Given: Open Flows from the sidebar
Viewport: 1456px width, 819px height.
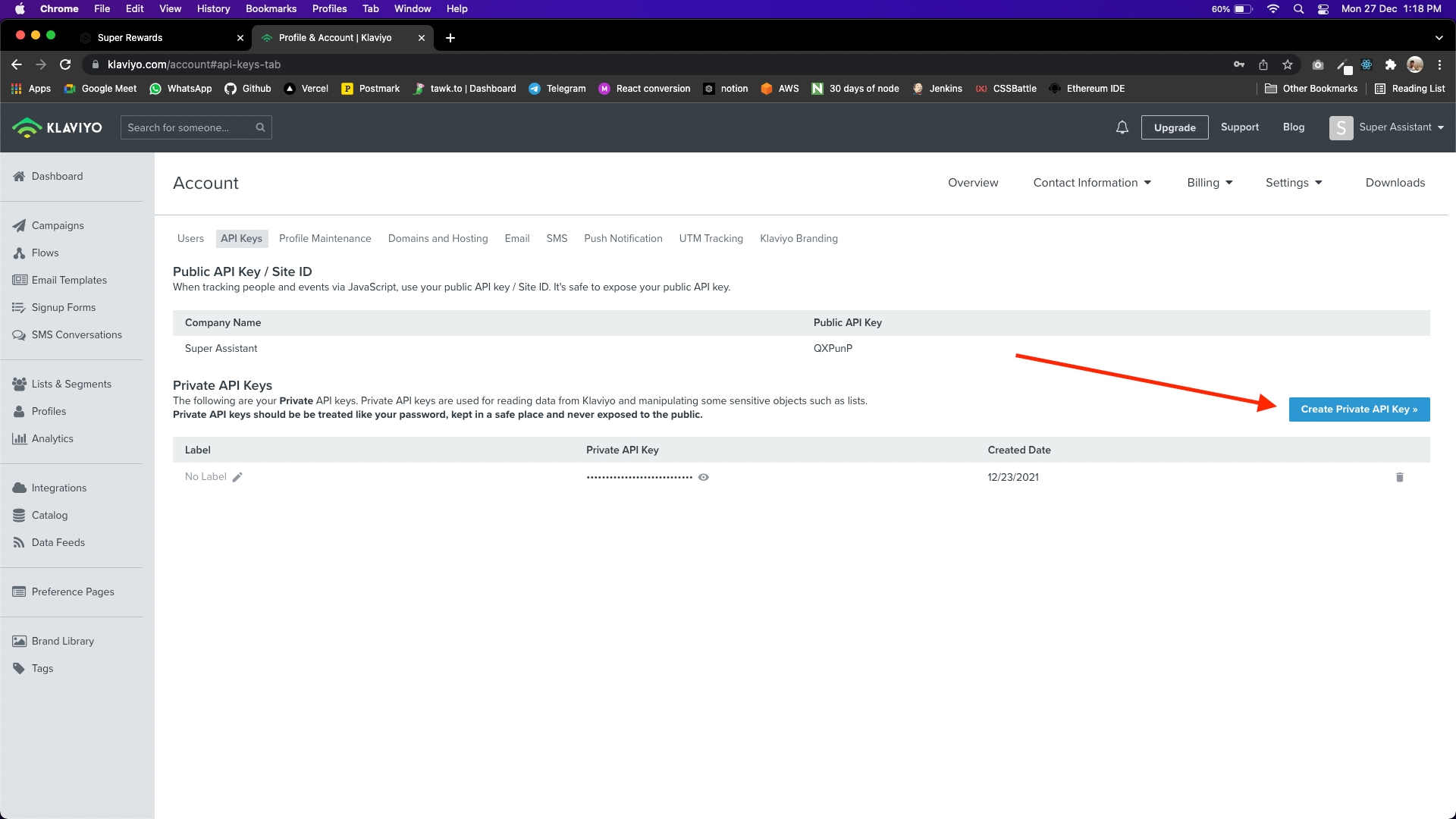Looking at the screenshot, I should (x=45, y=253).
